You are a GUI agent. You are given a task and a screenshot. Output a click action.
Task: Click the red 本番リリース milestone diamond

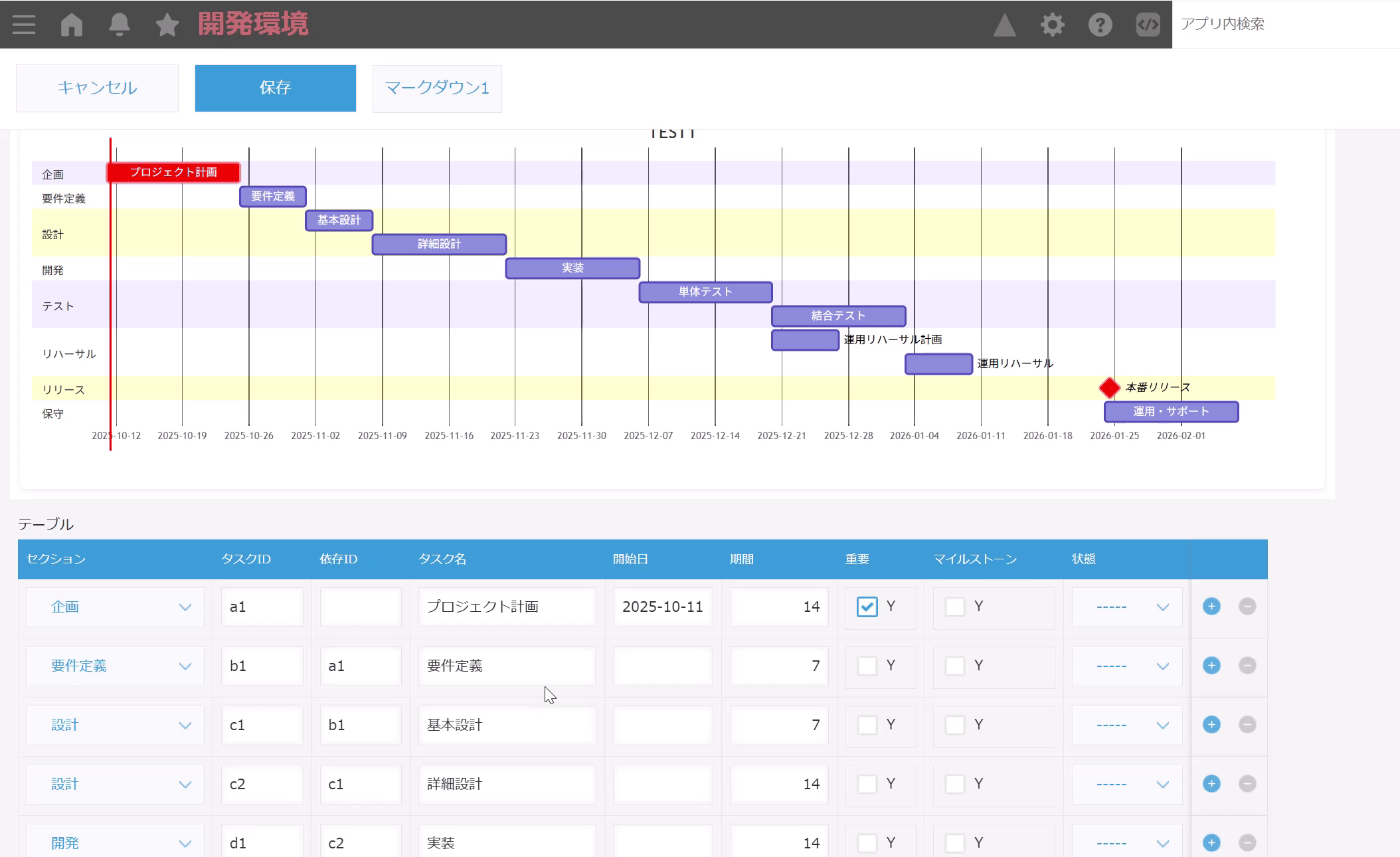[1109, 387]
